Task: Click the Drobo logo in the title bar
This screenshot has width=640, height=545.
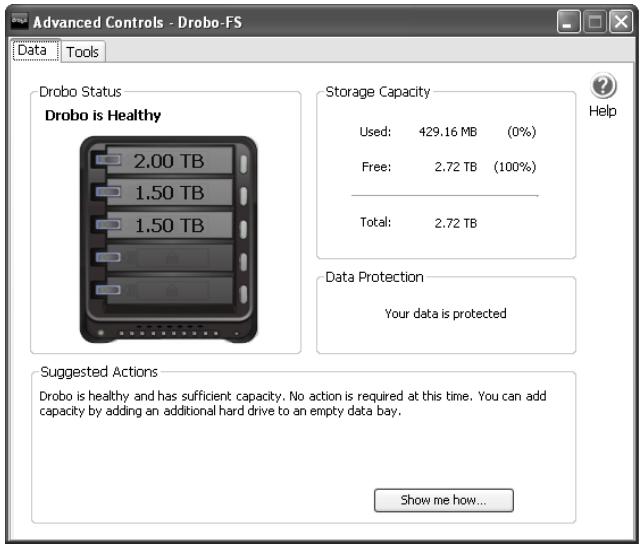Action: [x=19, y=22]
